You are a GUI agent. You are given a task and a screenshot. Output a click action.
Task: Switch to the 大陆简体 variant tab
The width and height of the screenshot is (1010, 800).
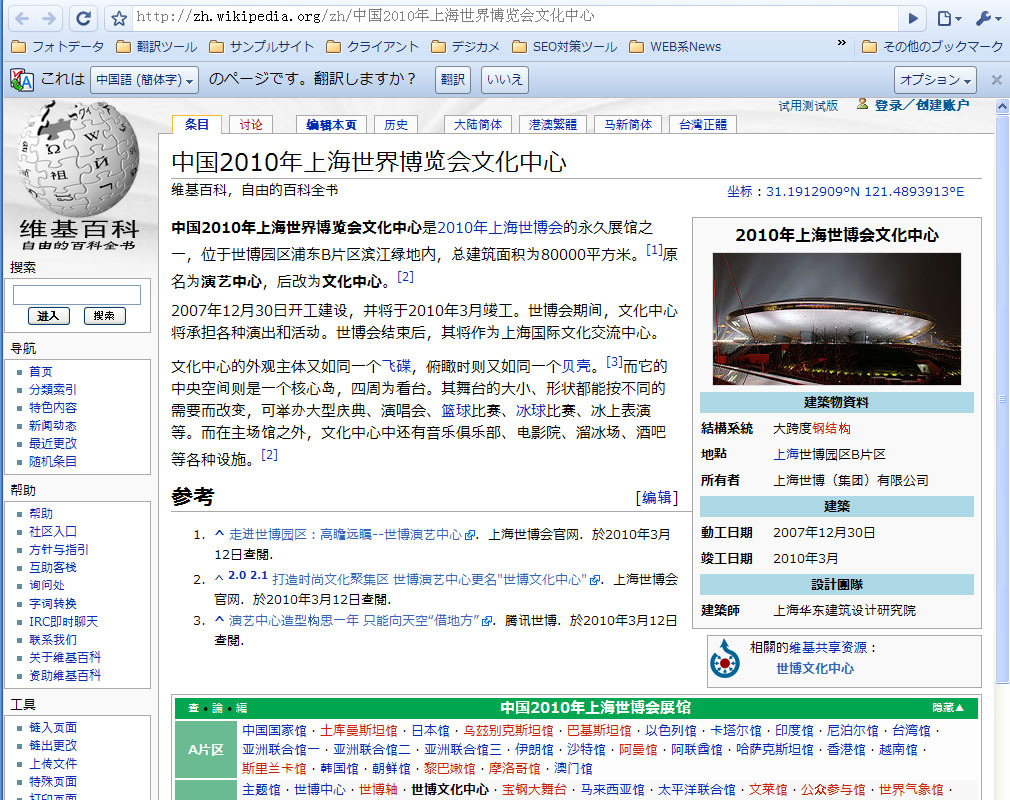click(477, 124)
